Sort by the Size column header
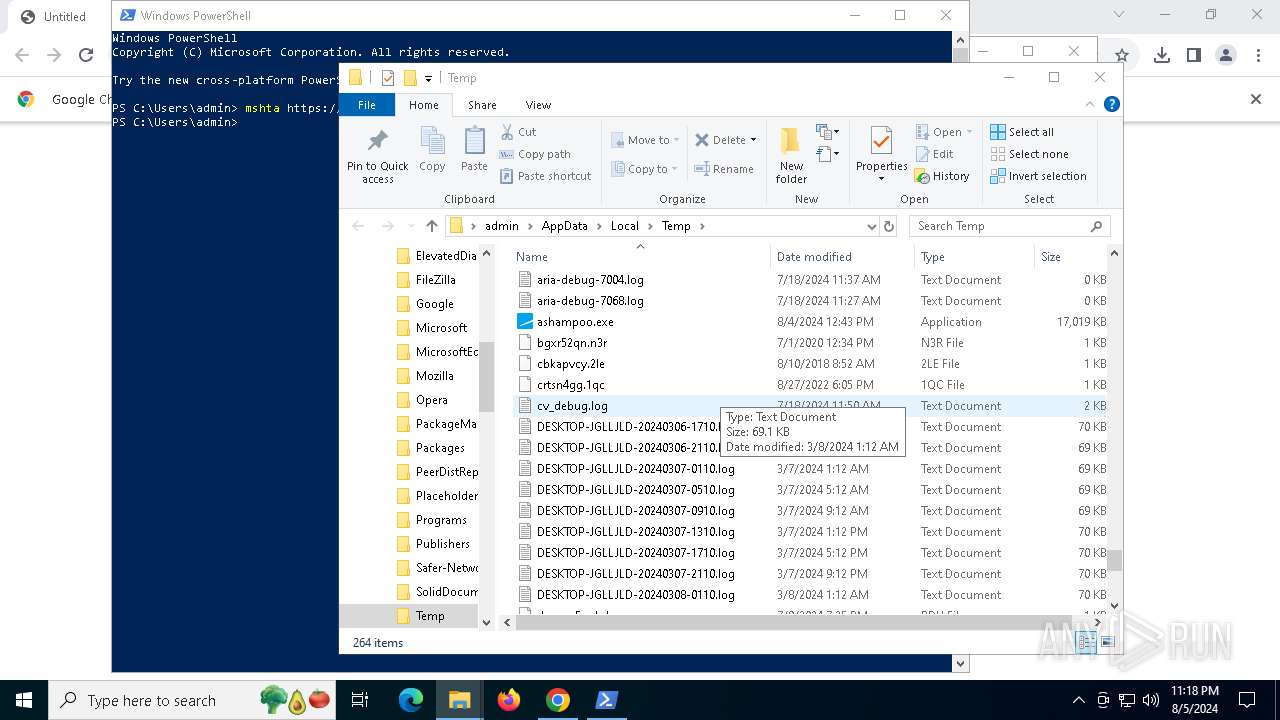 1071,257
